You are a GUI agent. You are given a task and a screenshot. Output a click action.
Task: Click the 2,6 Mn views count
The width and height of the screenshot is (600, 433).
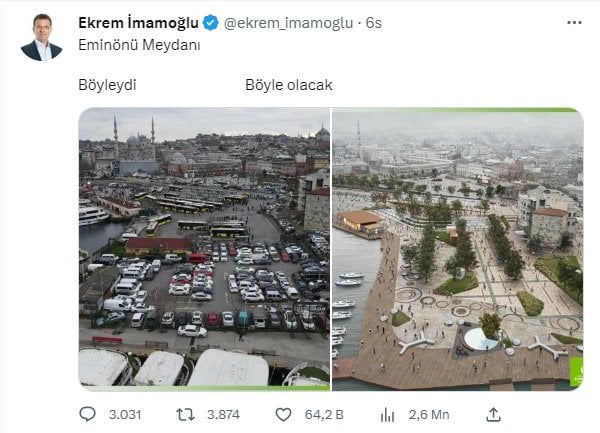point(429,415)
